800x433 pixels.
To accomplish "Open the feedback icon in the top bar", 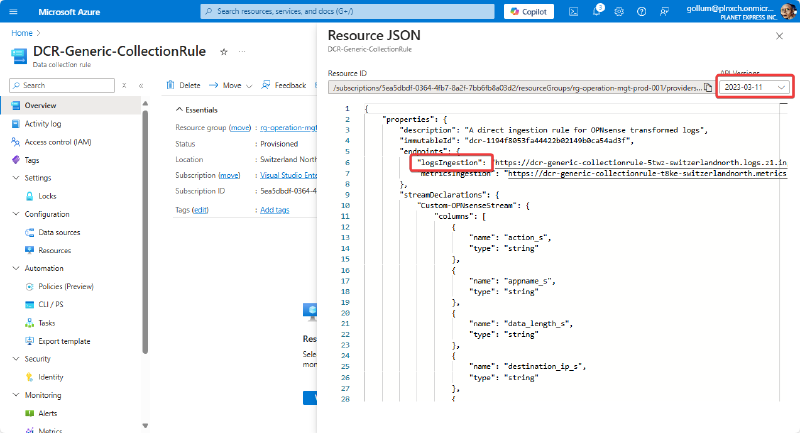I will click(664, 12).
